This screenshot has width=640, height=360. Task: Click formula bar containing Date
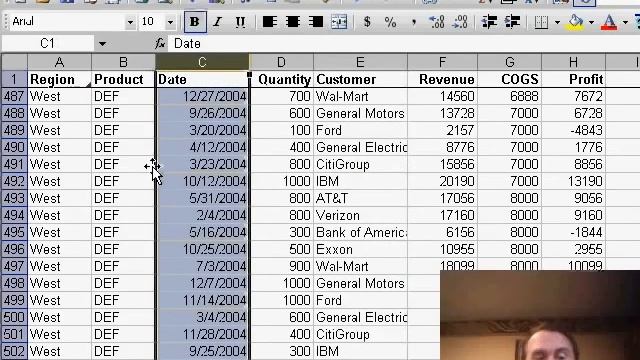pos(404,44)
